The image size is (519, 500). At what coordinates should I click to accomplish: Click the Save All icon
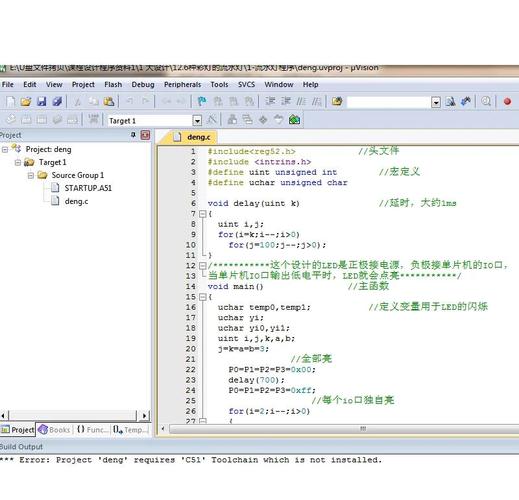pyautogui.click(x=57, y=101)
